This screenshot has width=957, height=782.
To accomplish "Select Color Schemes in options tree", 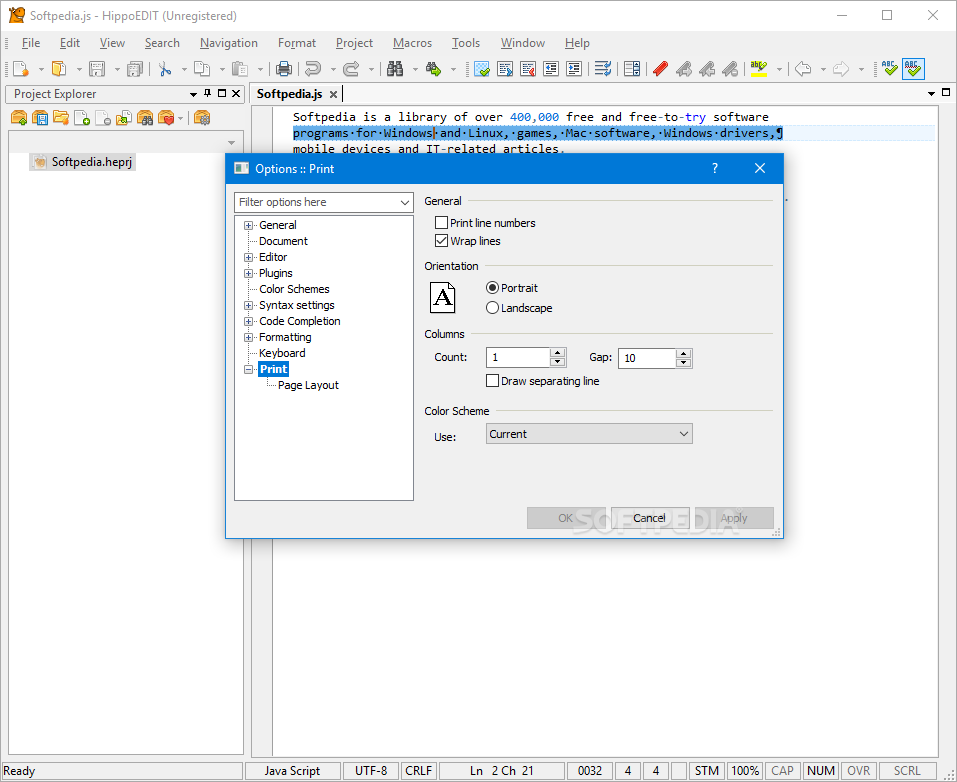I will (294, 289).
